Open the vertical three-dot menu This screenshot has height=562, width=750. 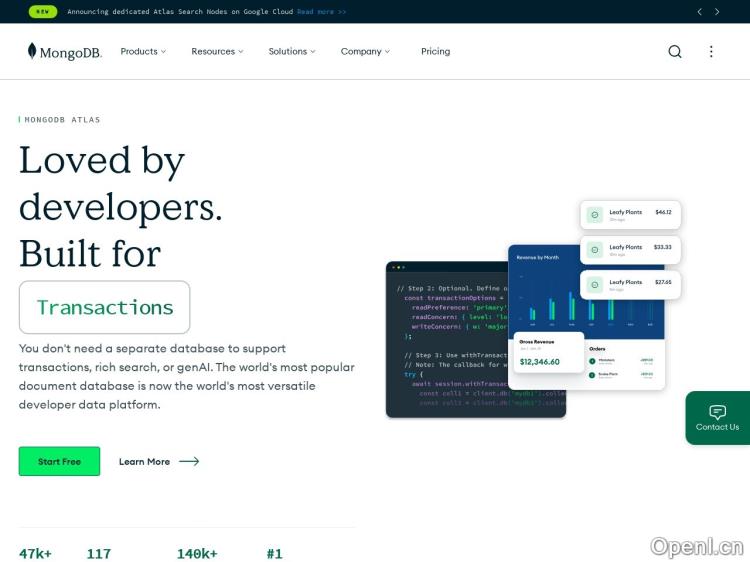(711, 52)
